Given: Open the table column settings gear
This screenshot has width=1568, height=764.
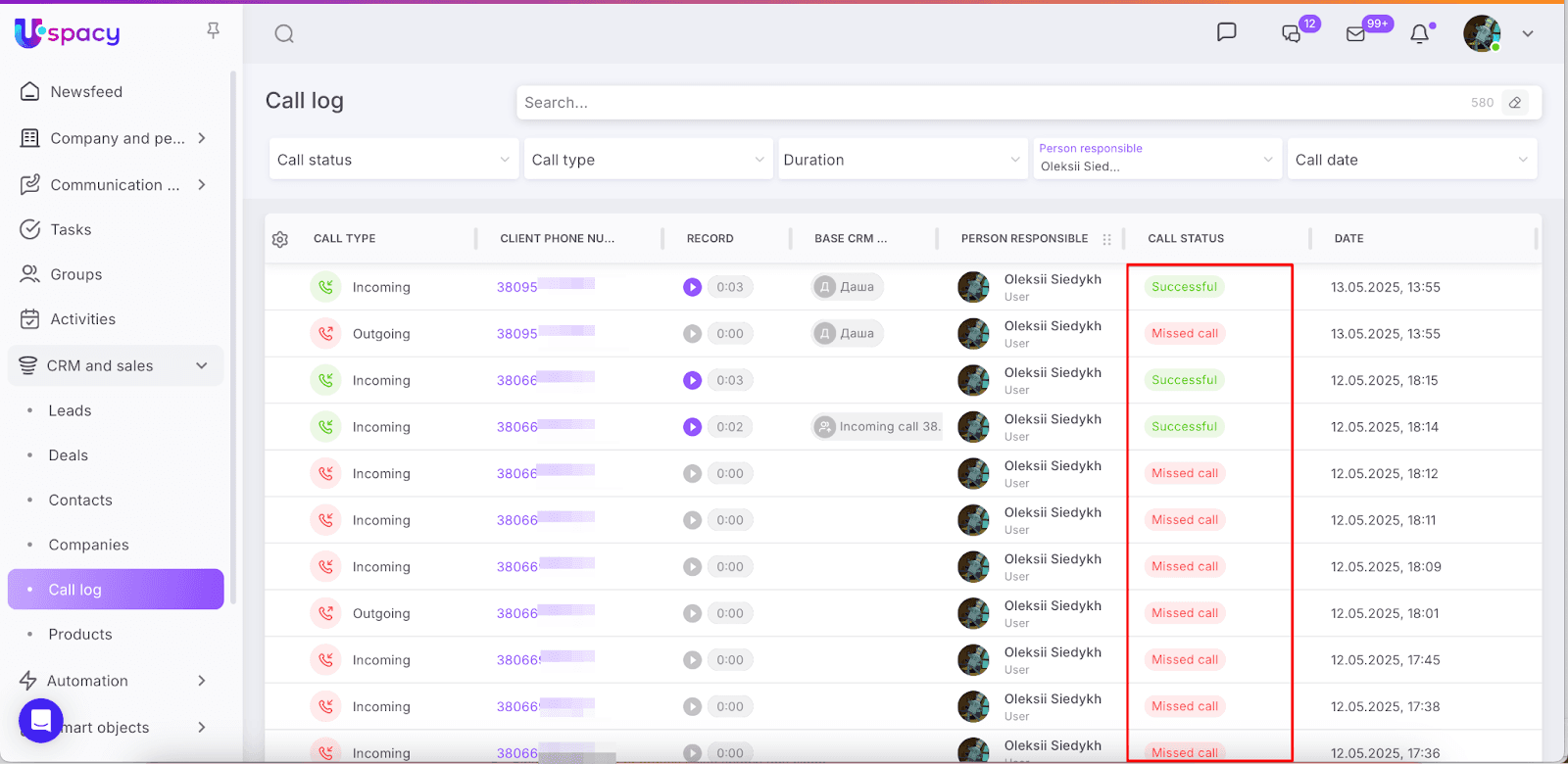Looking at the screenshot, I should click(280, 239).
